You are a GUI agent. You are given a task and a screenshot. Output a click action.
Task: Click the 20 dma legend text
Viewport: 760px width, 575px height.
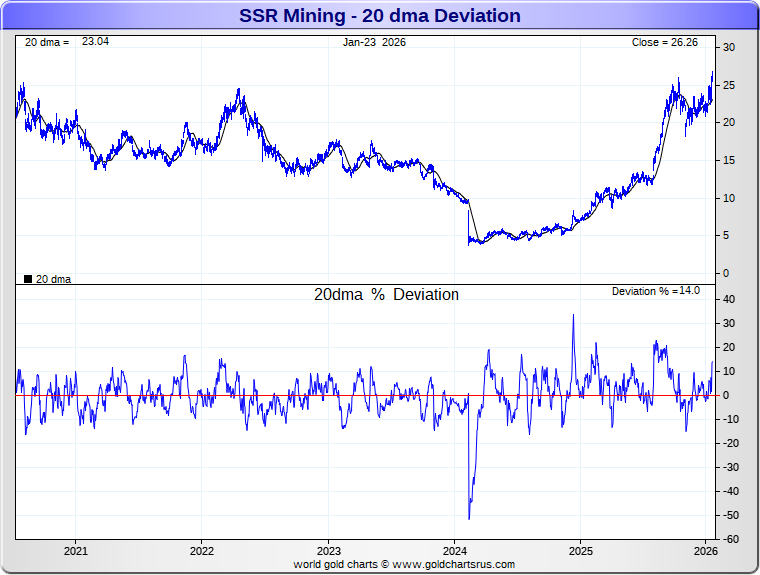pyautogui.click(x=53, y=279)
